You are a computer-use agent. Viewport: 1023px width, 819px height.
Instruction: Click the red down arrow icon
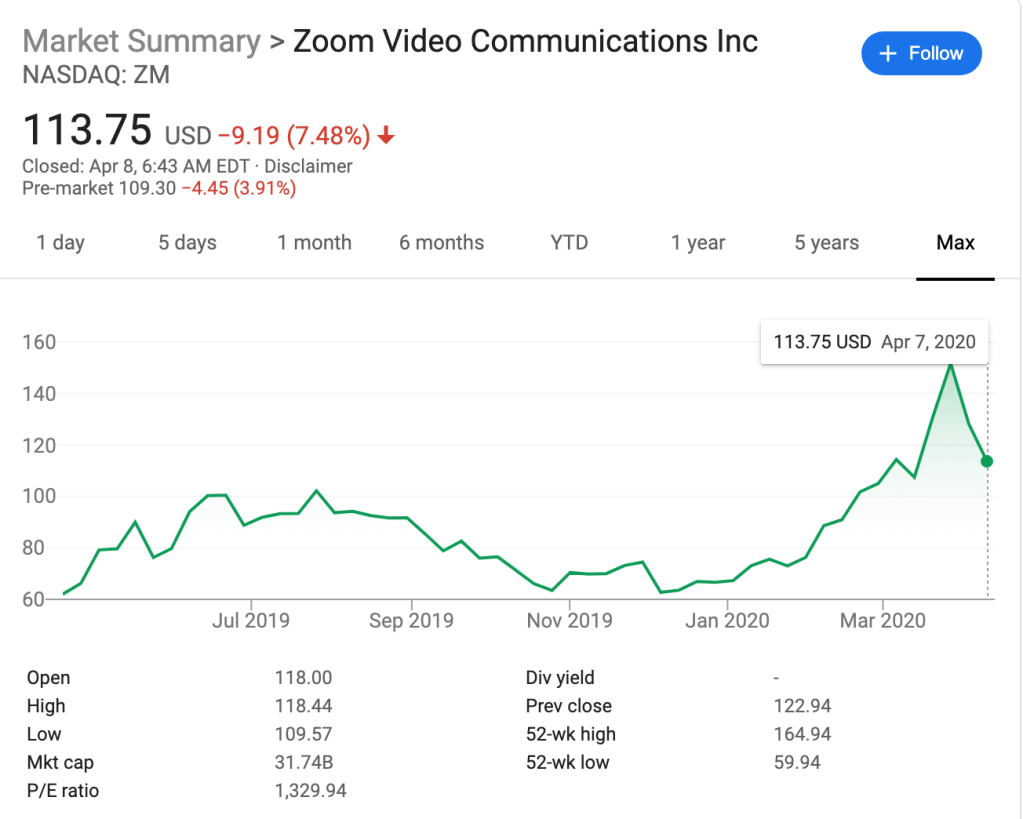(x=386, y=135)
